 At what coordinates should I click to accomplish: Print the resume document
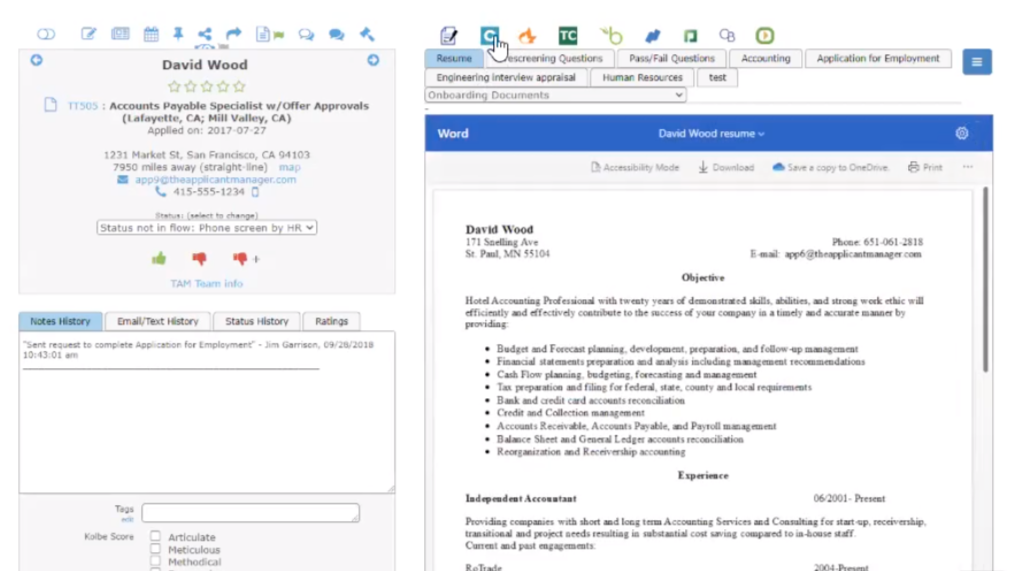(x=925, y=168)
